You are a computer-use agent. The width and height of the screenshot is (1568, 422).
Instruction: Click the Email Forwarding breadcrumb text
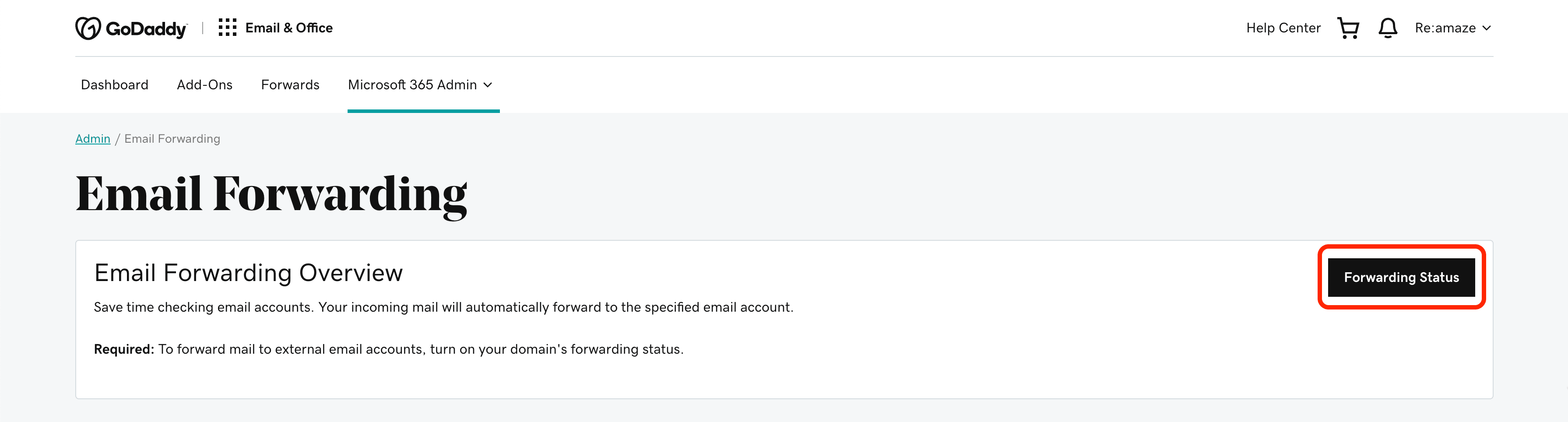pos(172,139)
